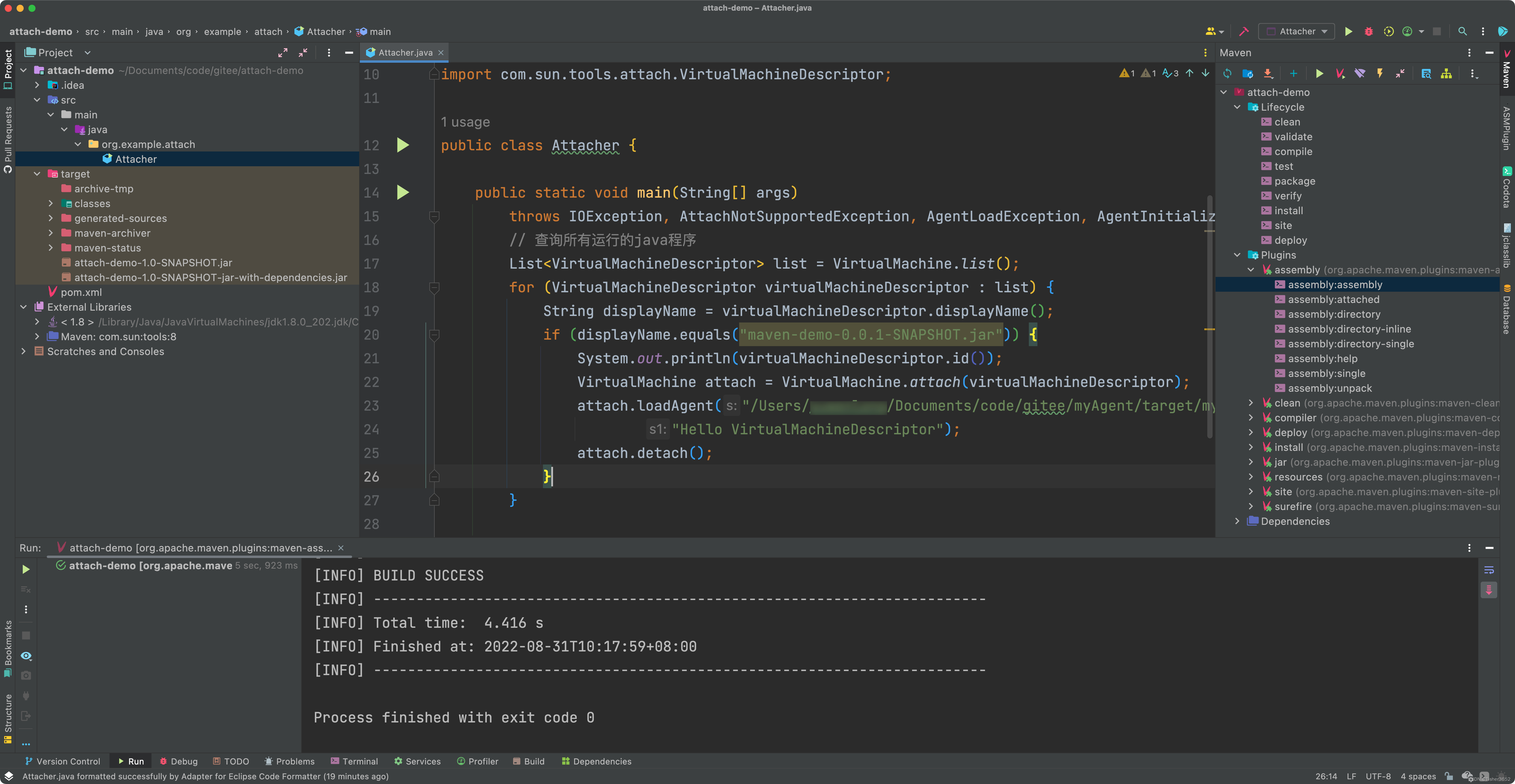Select the assembly:single Maven goal

pos(1326,373)
